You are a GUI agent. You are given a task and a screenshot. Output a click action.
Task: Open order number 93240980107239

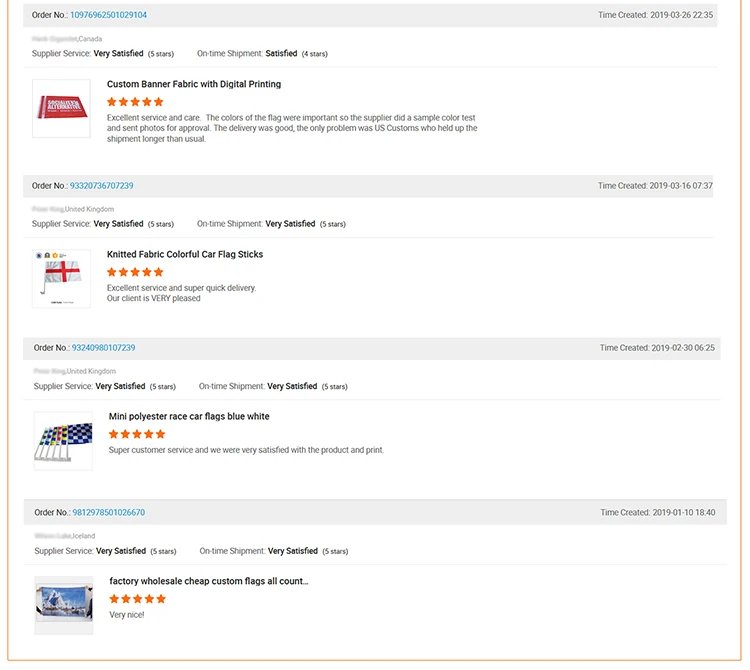pos(103,348)
